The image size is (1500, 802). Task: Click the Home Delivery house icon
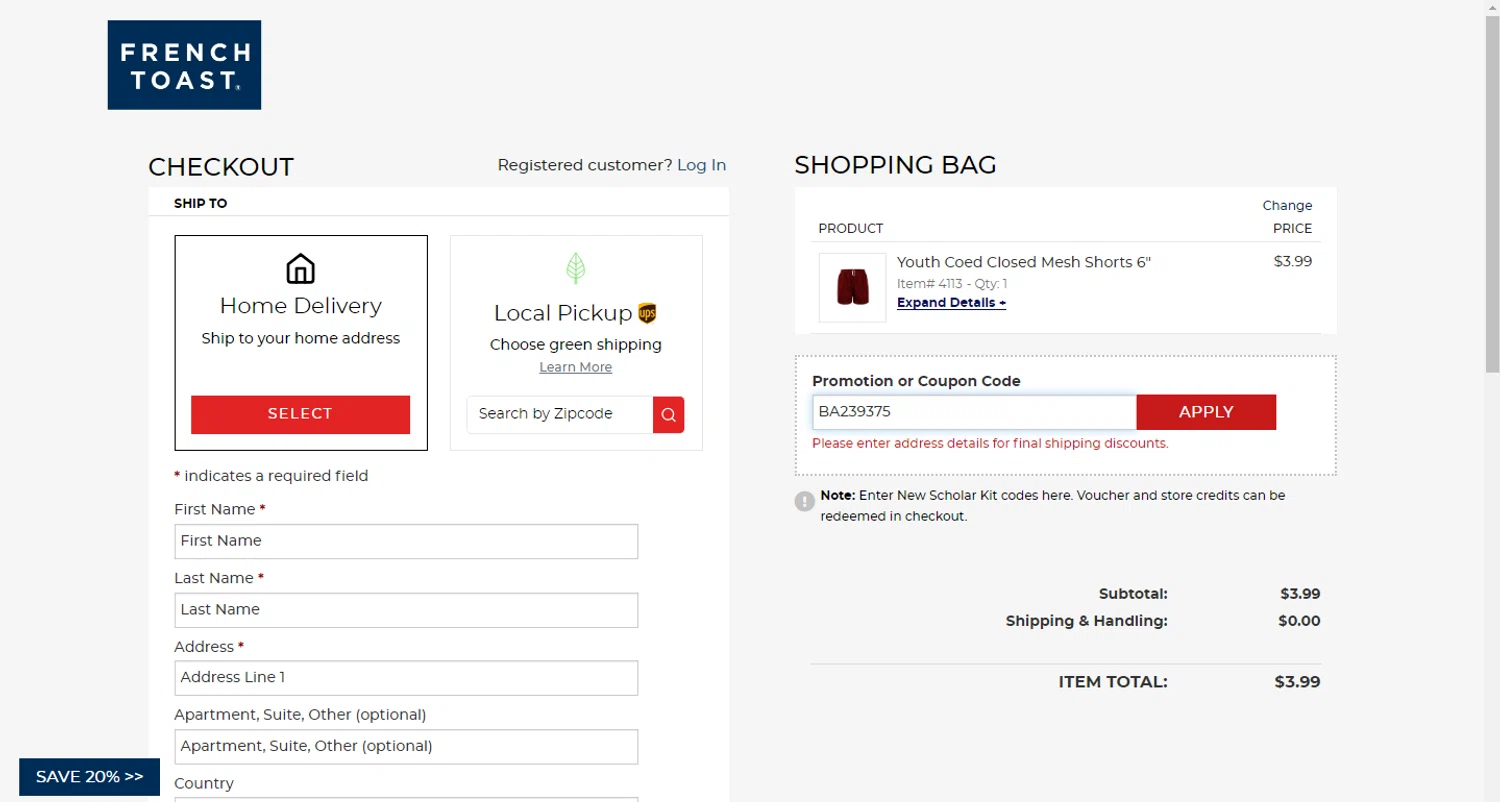tap(300, 269)
